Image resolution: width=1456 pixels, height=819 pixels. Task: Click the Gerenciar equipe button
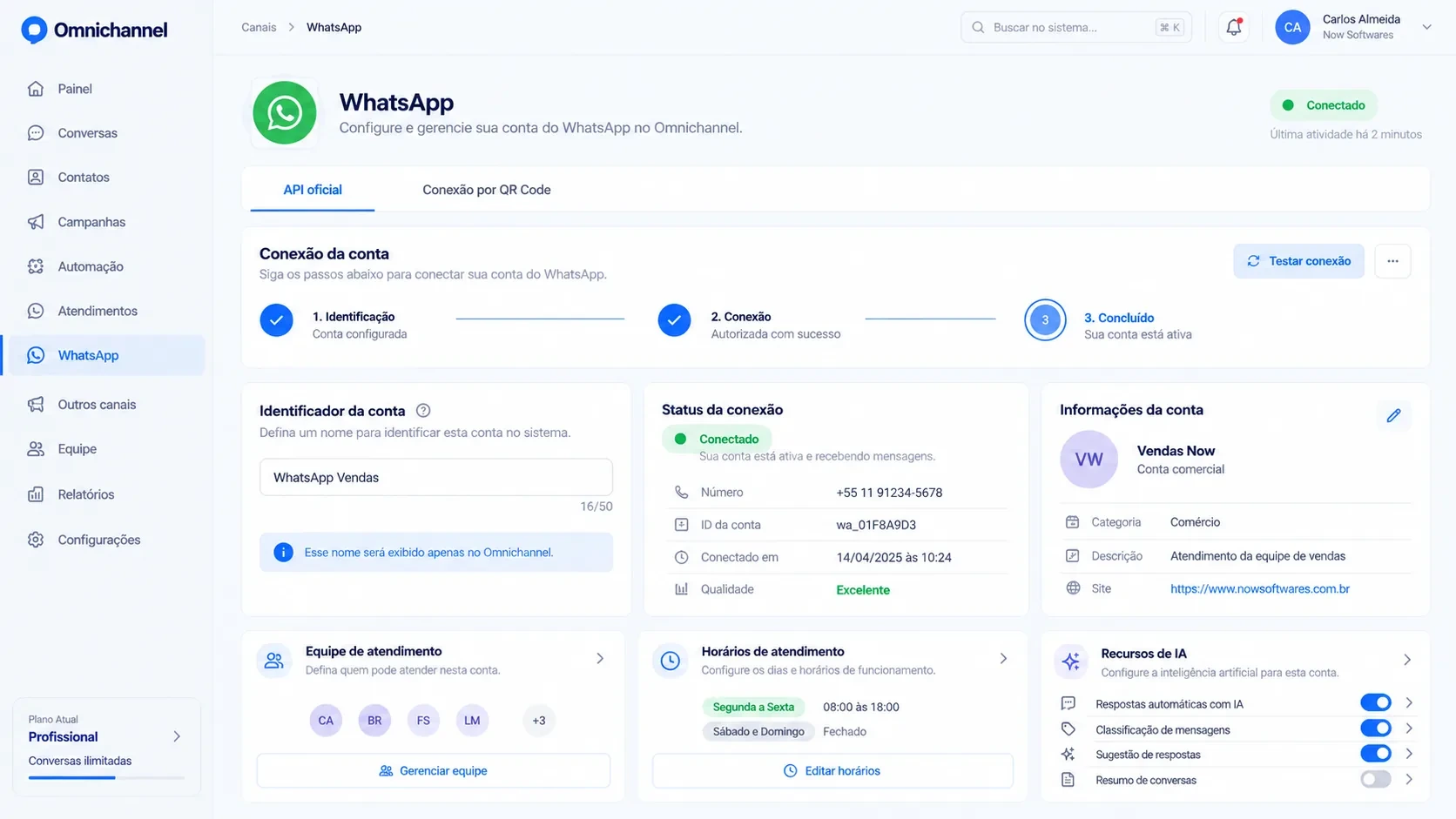(x=434, y=771)
